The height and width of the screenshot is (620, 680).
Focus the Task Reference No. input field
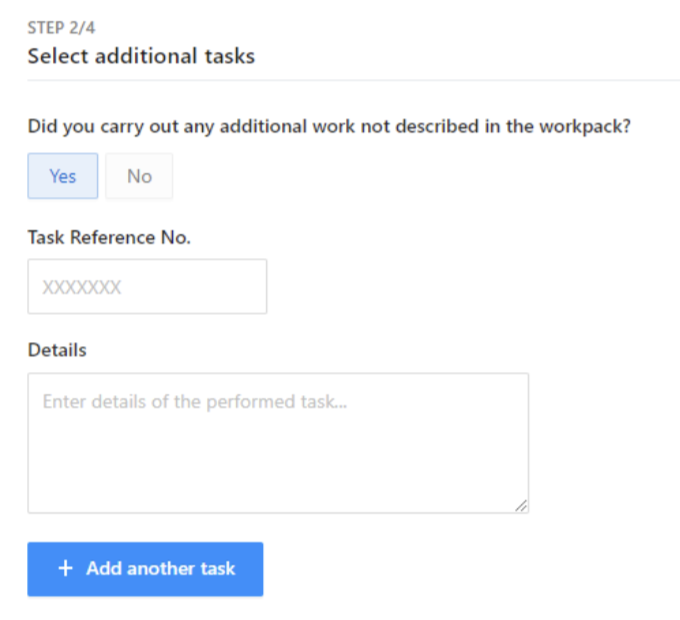coord(147,287)
